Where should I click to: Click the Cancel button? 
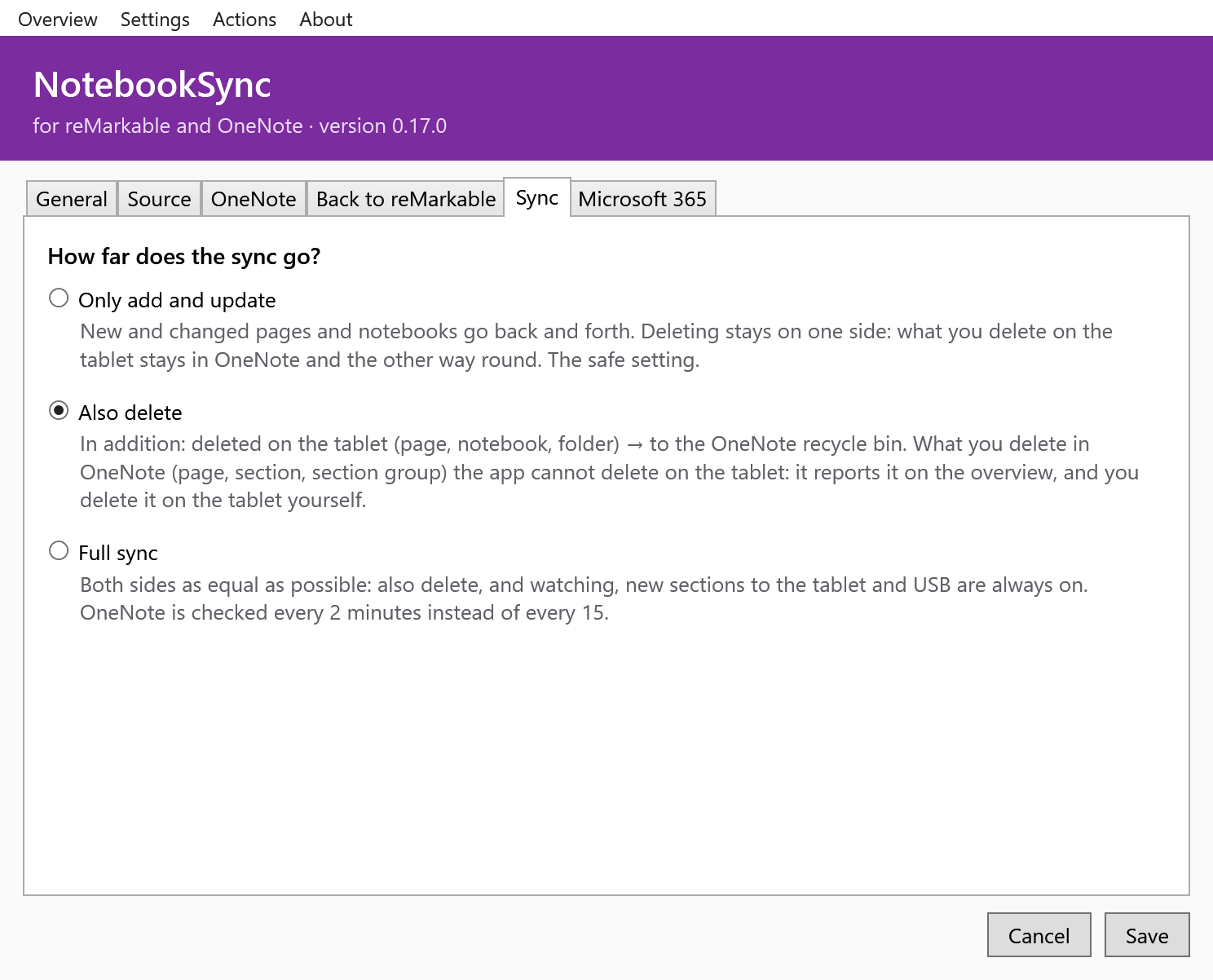tap(1039, 935)
